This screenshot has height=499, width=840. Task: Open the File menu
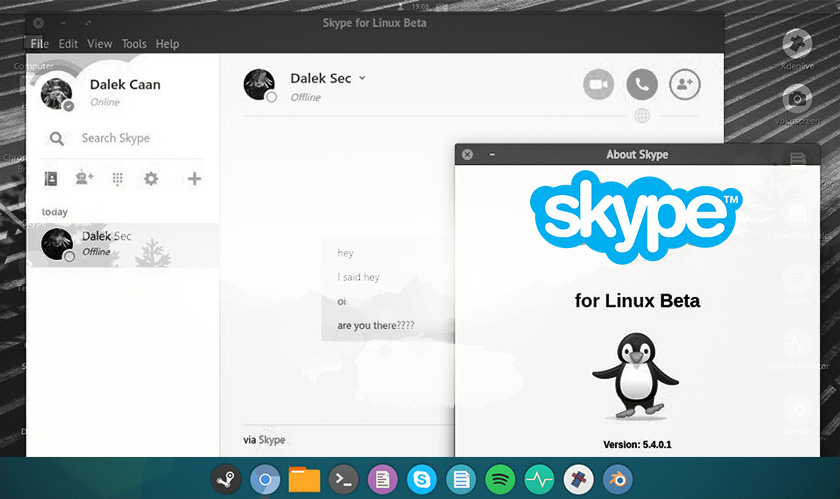[40, 43]
